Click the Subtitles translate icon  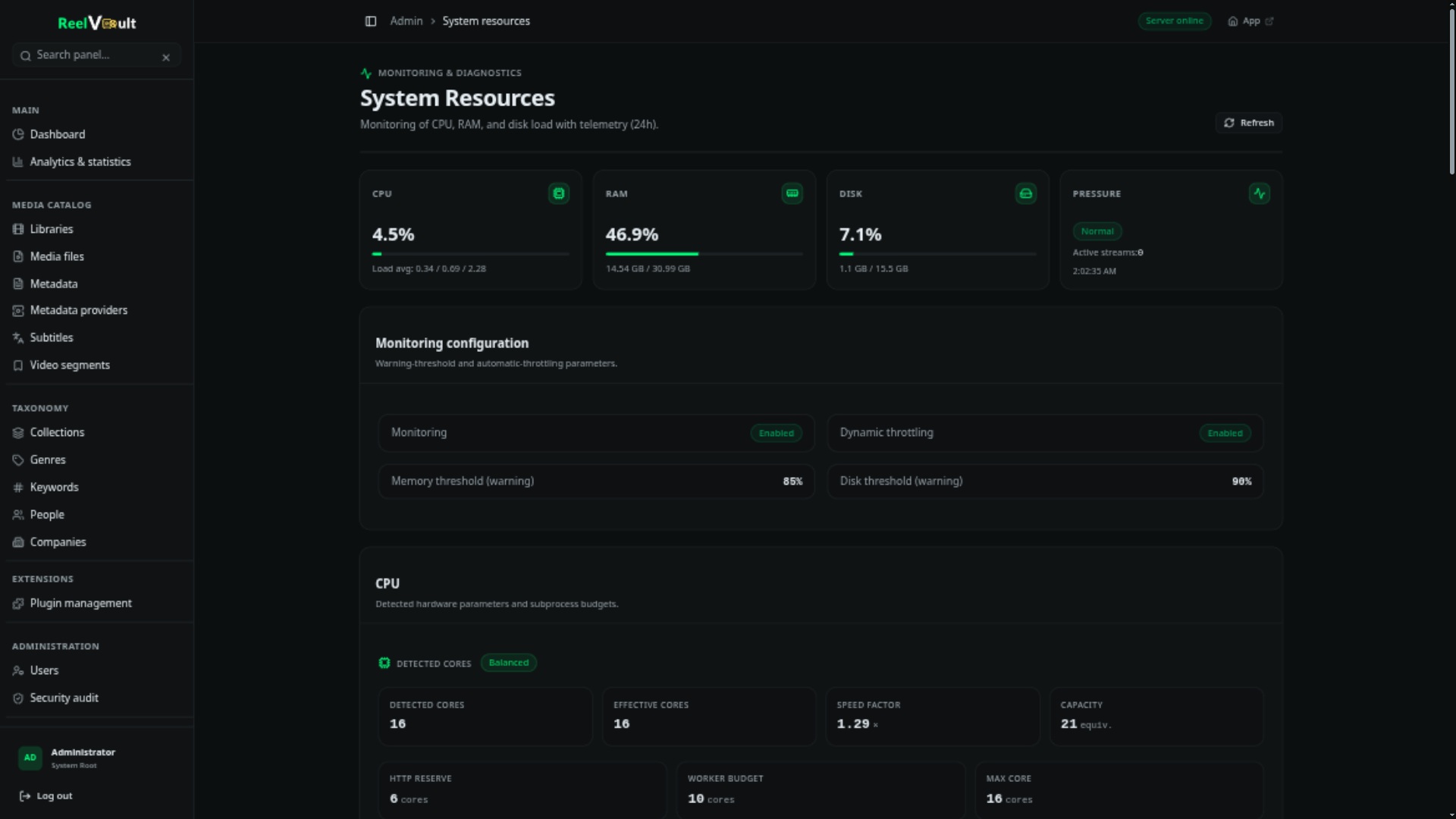18,337
